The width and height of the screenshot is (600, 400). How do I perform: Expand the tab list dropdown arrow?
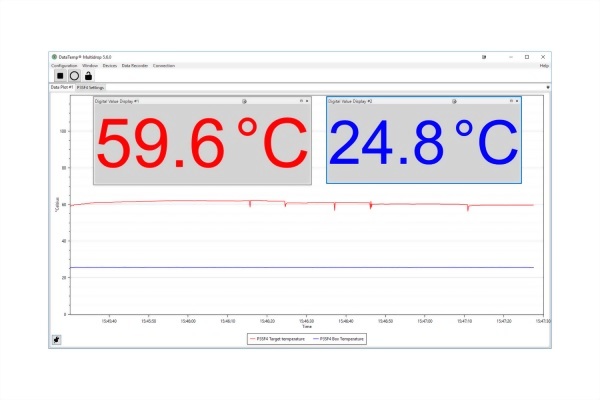click(x=546, y=87)
